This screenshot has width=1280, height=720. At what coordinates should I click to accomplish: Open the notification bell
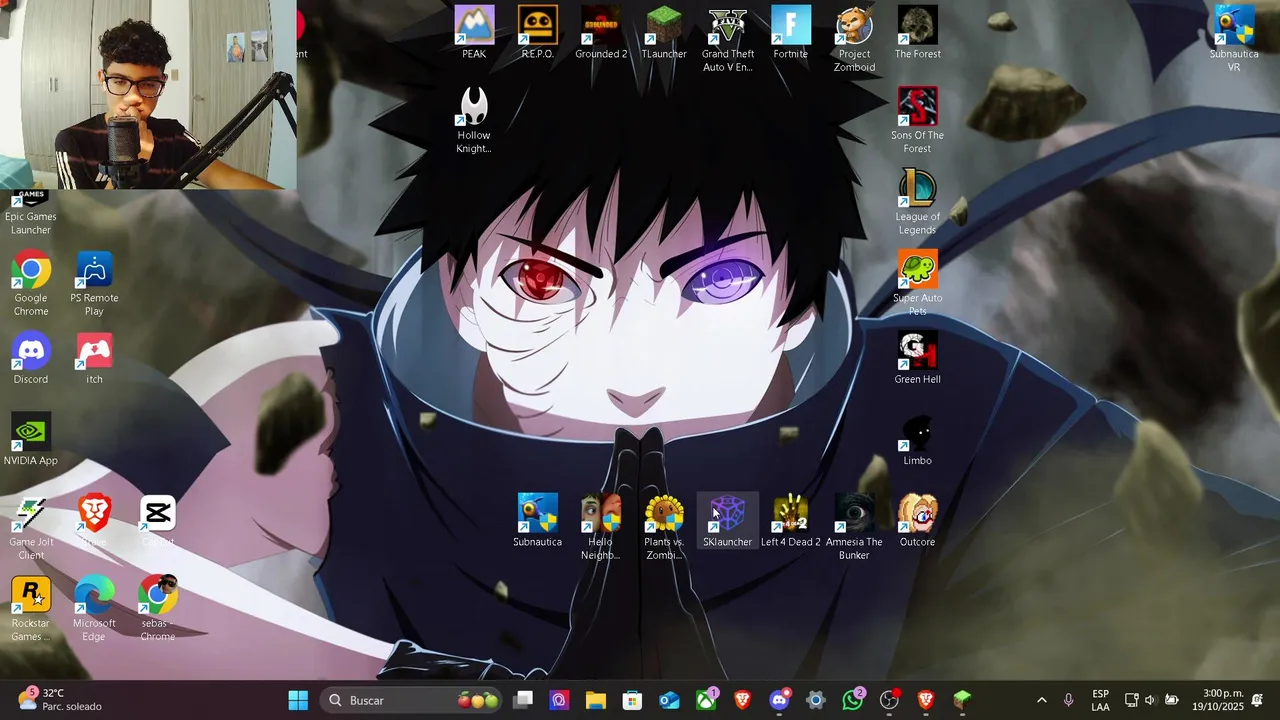click(x=1257, y=700)
